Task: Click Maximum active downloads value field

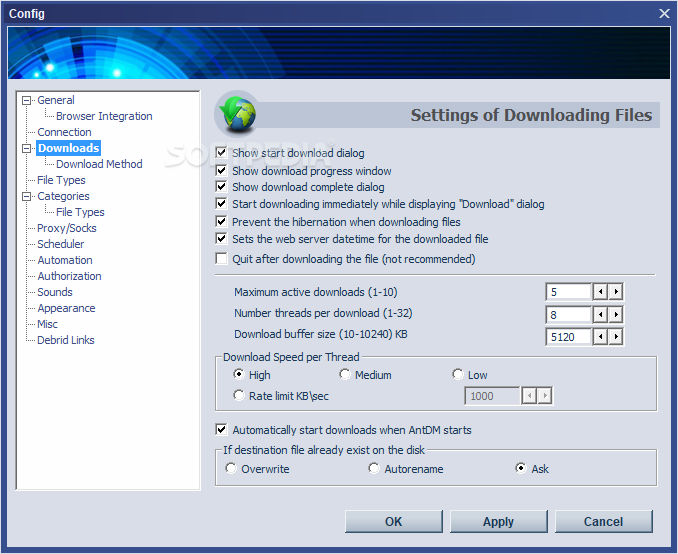Action: pos(568,292)
